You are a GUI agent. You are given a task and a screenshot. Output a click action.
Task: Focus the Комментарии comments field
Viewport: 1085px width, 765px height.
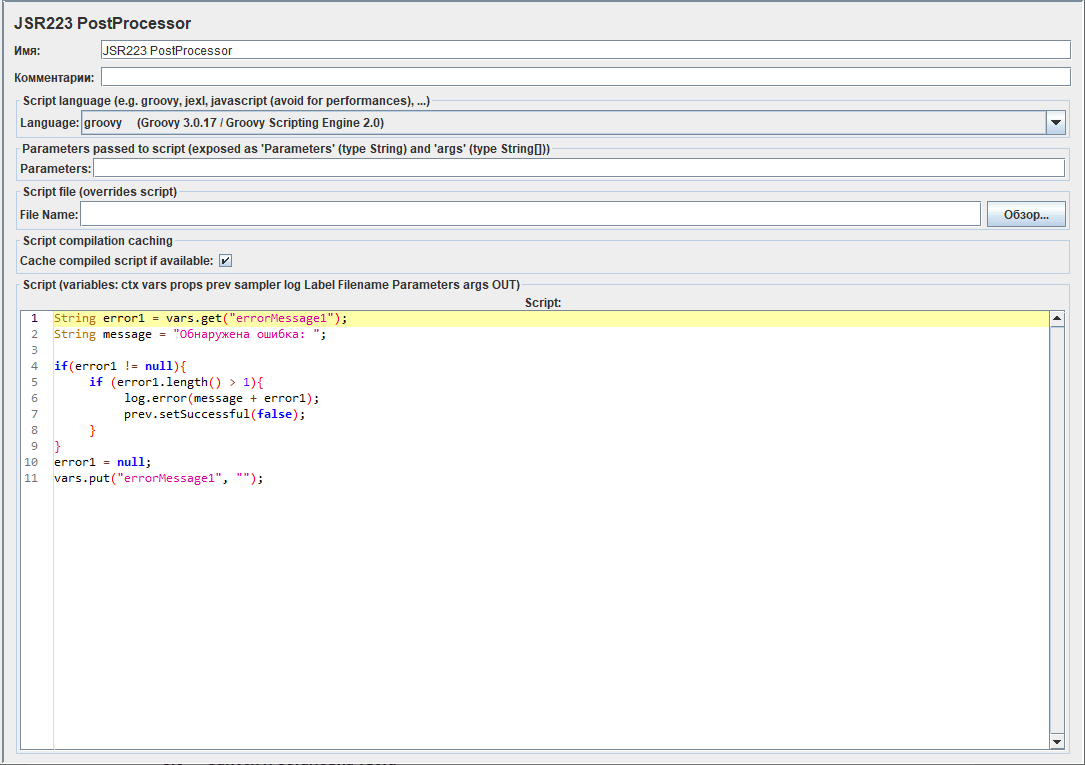(585, 77)
